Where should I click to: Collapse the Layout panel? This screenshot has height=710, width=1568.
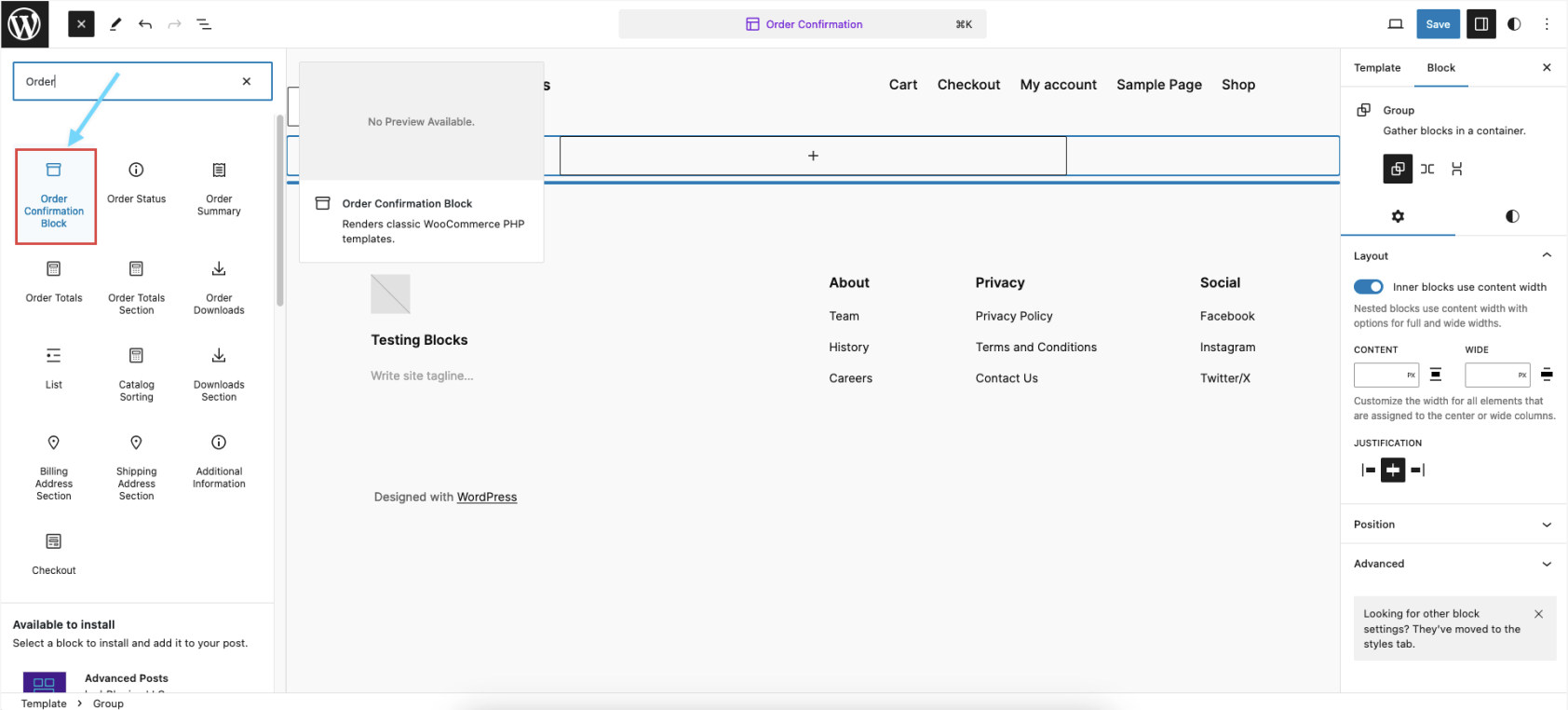coord(1453,255)
